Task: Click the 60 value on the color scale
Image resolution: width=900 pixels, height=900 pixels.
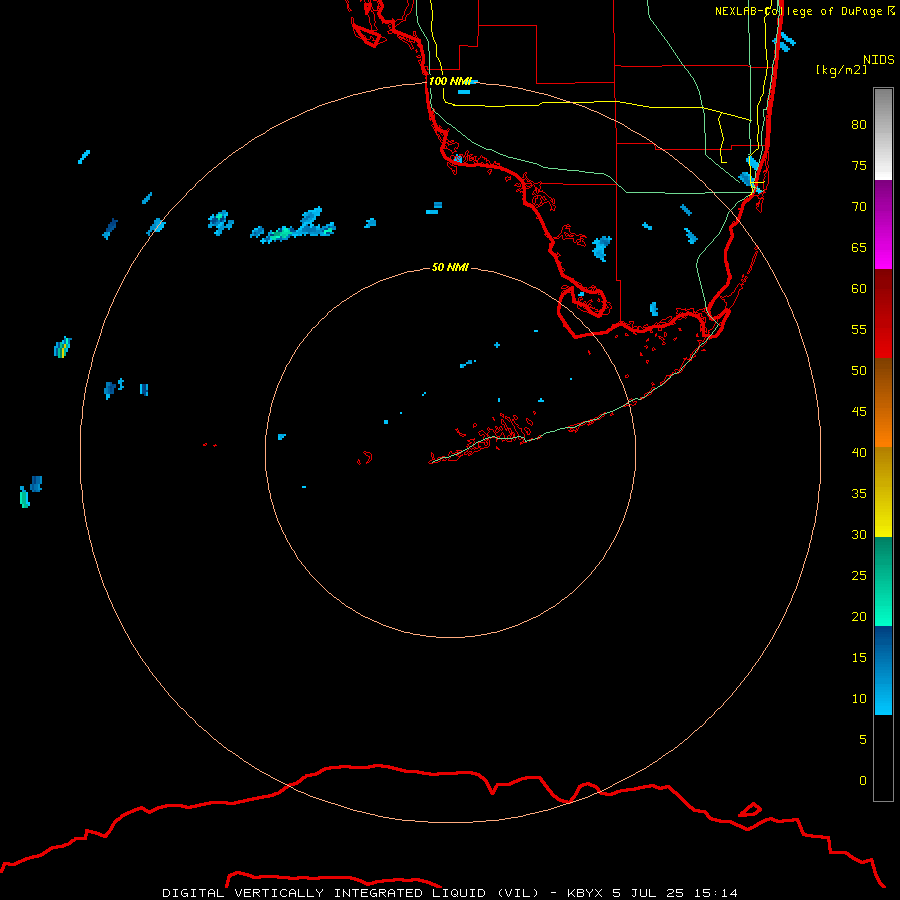Action: click(859, 289)
